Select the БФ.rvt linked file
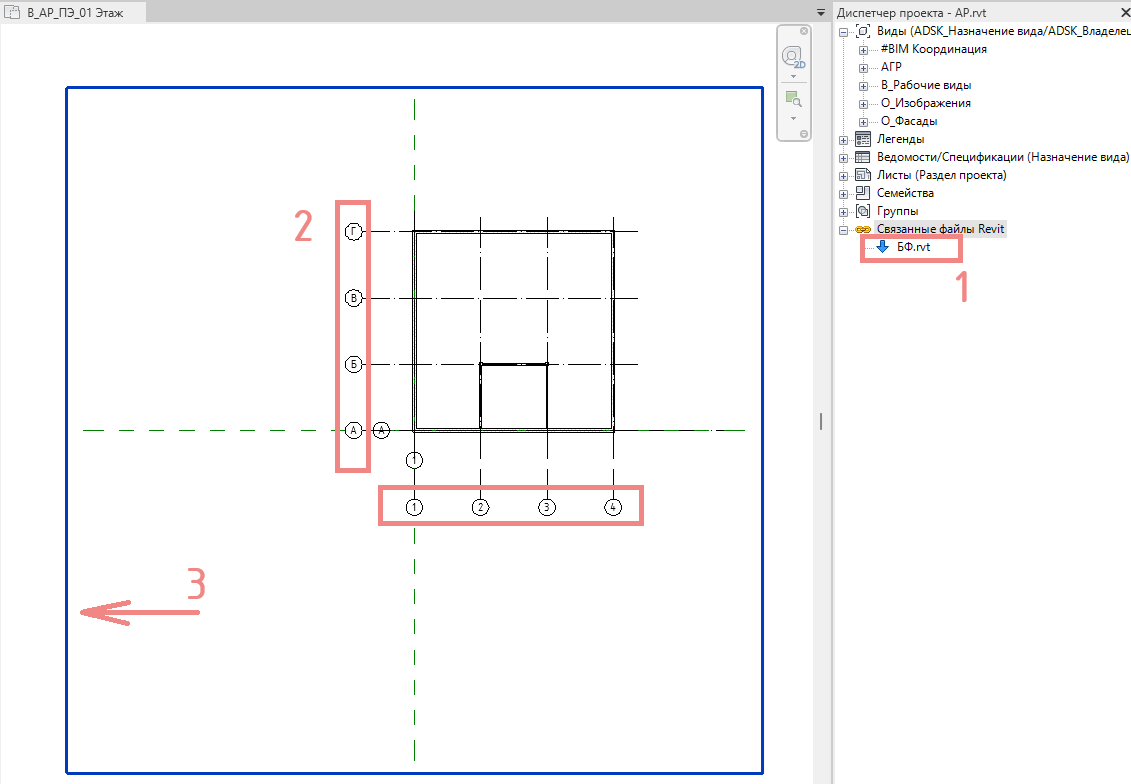This screenshot has width=1131, height=784. click(x=913, y=247)
